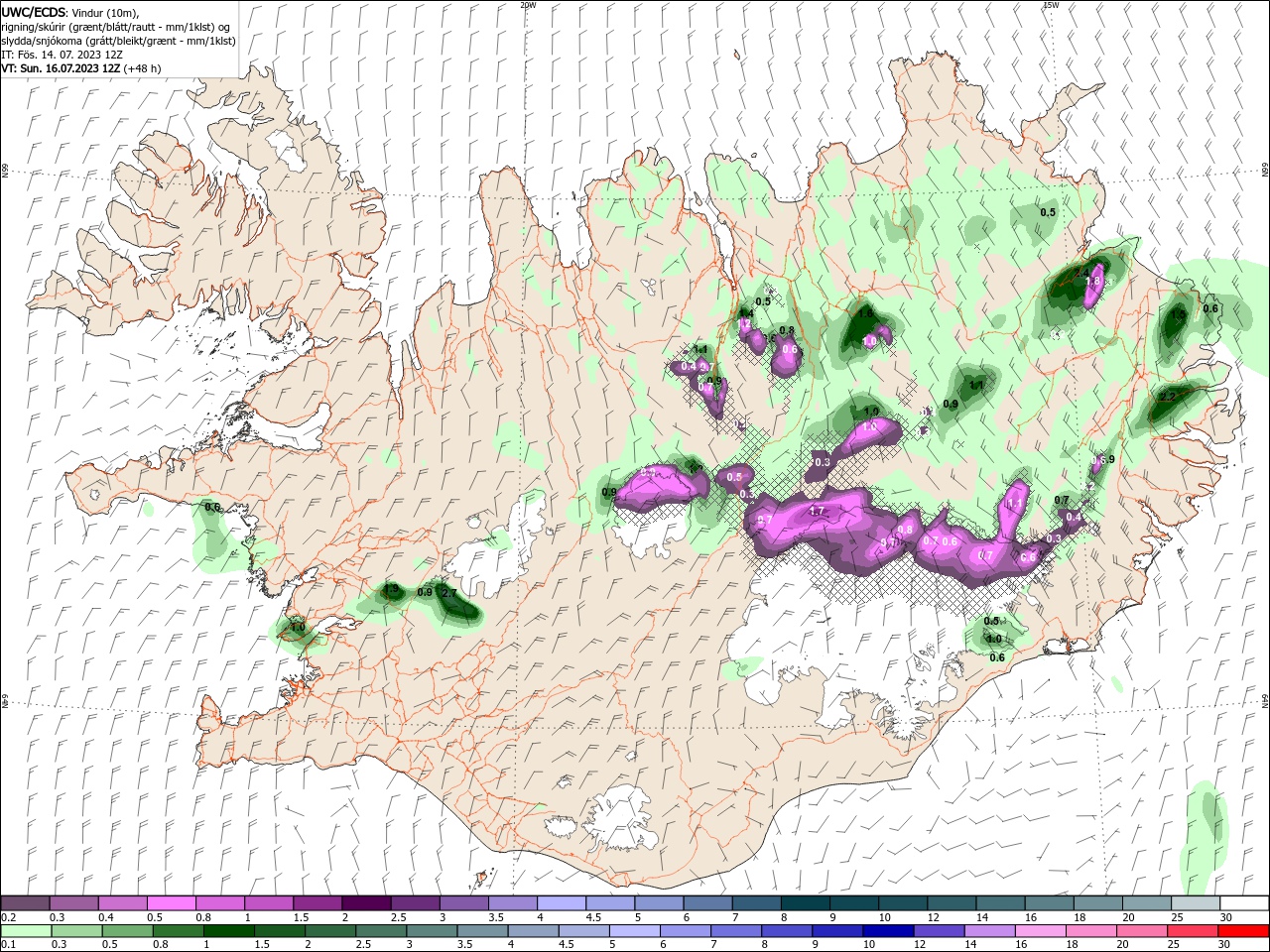Select the dark mauve 0.2 swatch in top legend row
The height and width of the screenshot is (952, 1270).
[x=25, y=903]
